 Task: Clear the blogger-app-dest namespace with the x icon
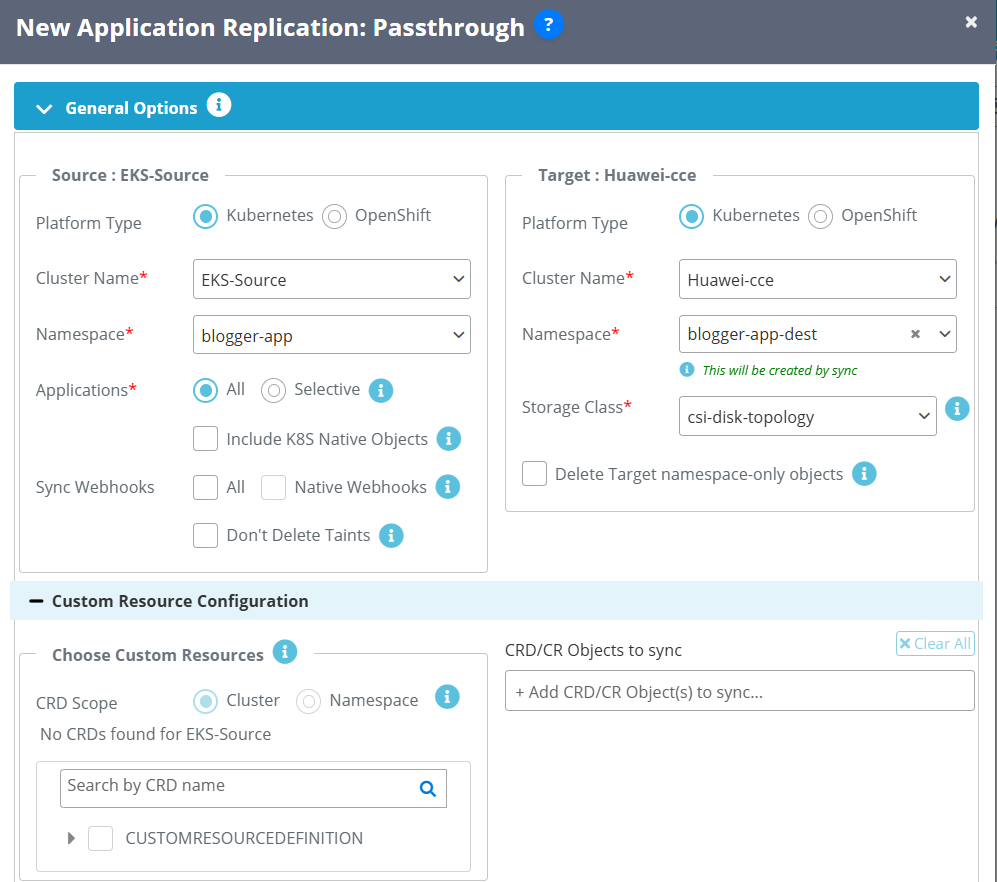coord(915,334)
